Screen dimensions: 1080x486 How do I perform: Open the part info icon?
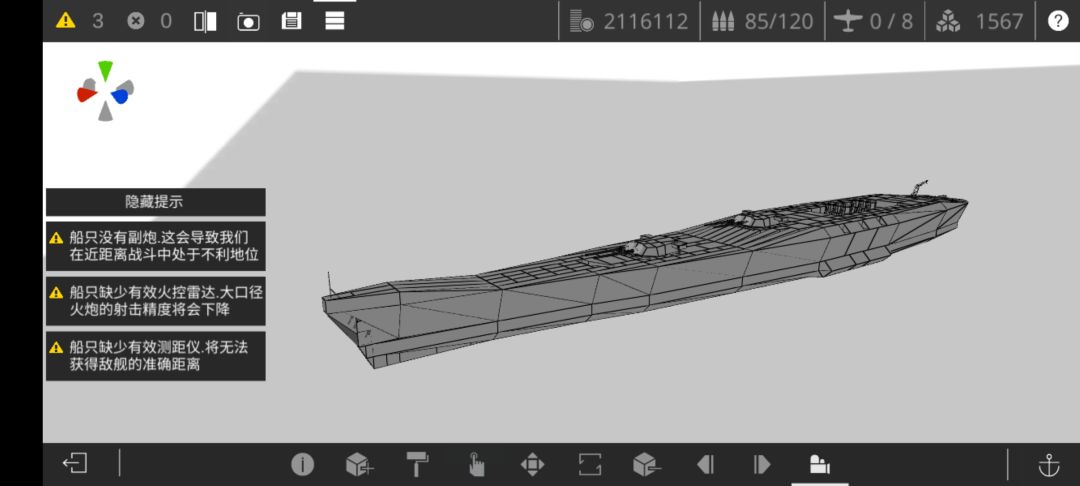(x=302, y=465)
